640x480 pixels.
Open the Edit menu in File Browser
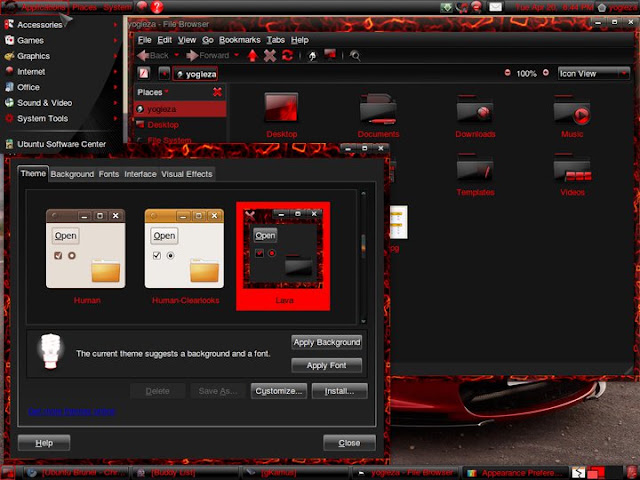tap(164, 40)
